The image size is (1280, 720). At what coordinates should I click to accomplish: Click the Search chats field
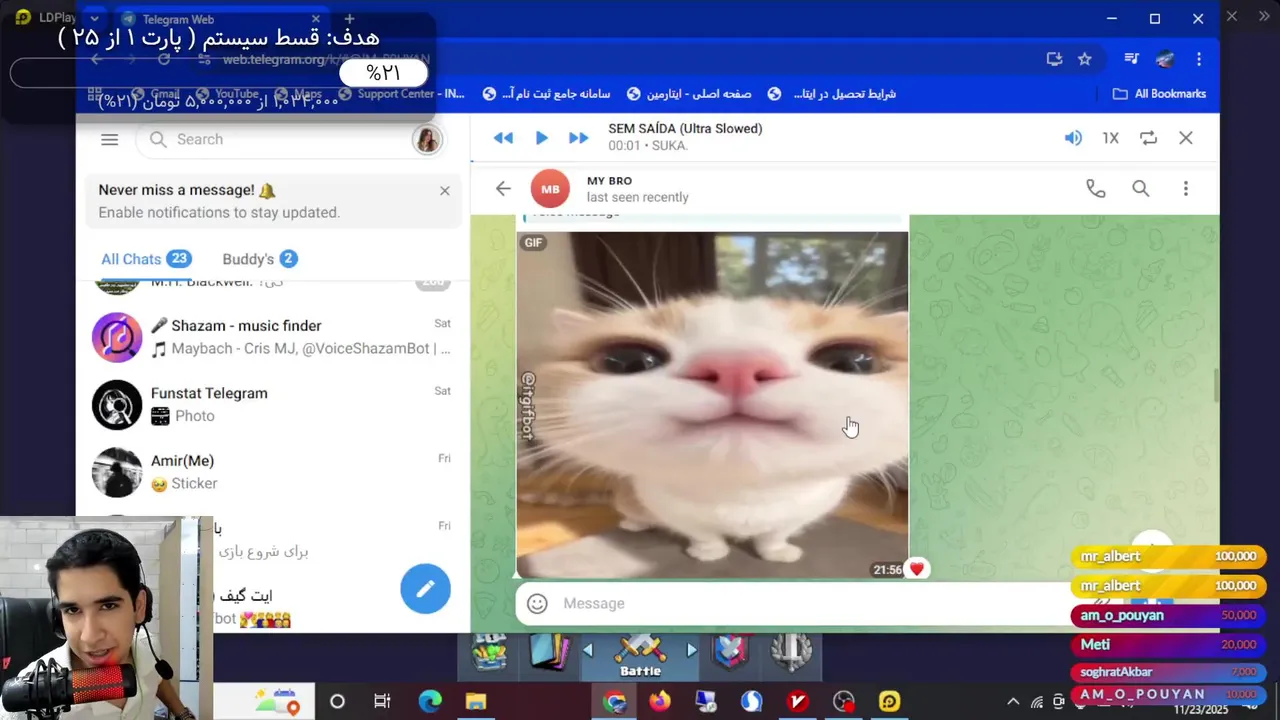[x=274, y=140]
